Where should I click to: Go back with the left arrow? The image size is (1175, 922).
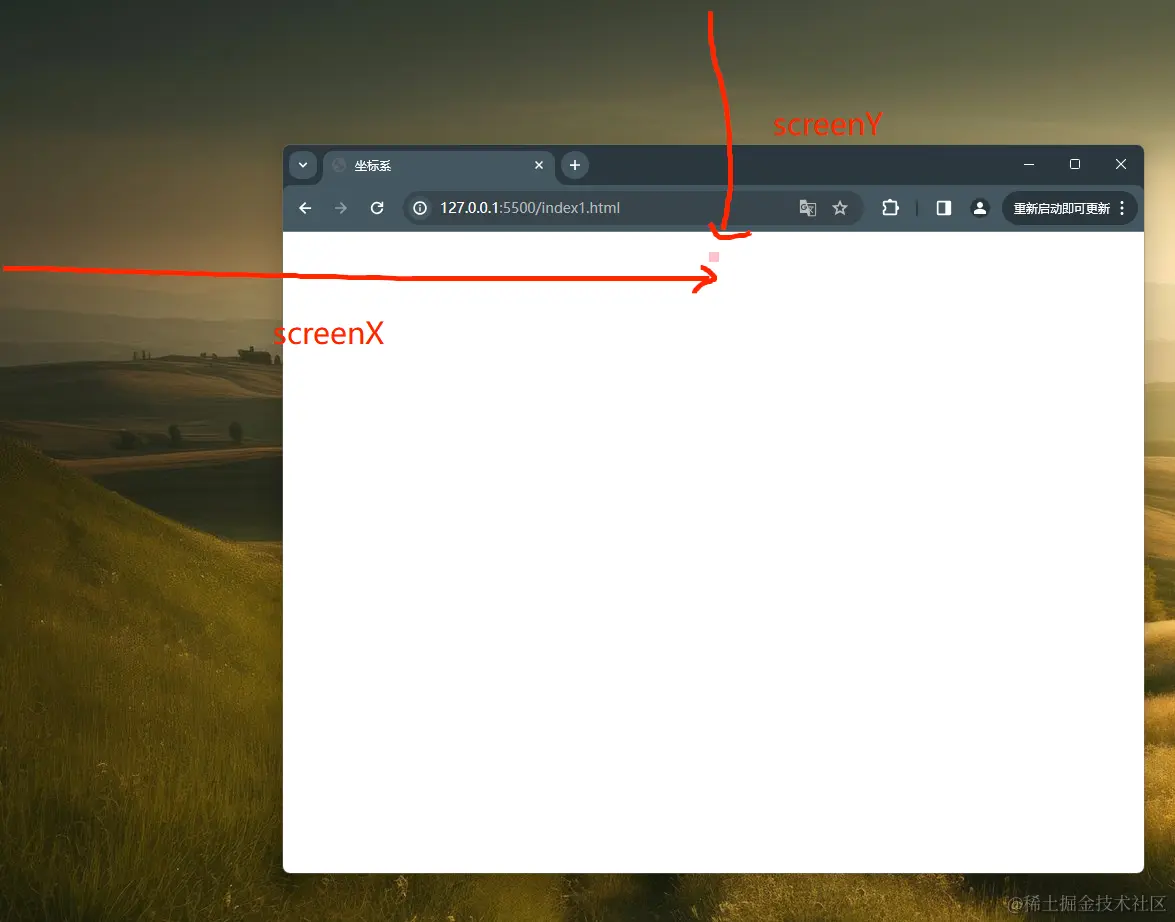point(305,208)
